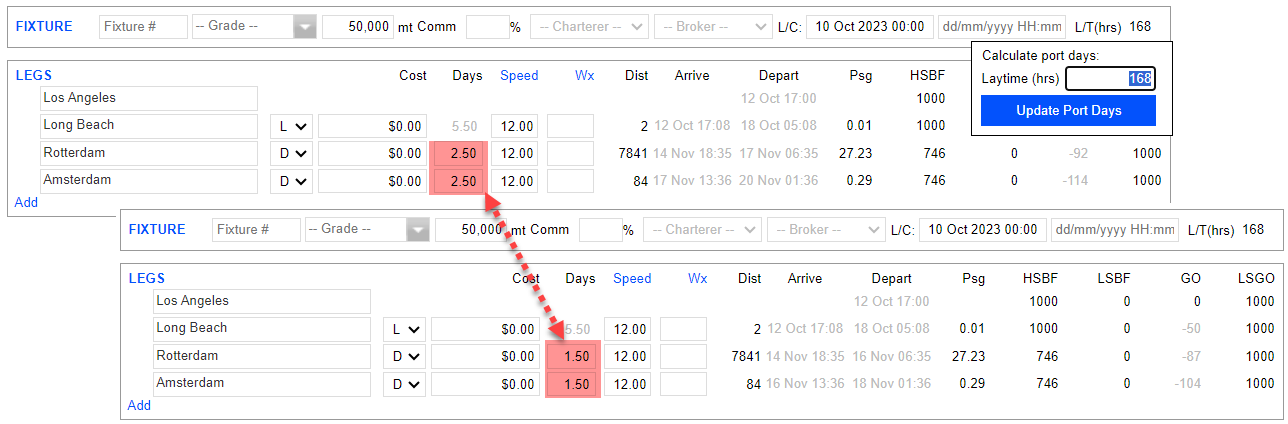Viewport: 1288px width, 424px height.
Task: Click the top Add leg link
Action: 26,202
